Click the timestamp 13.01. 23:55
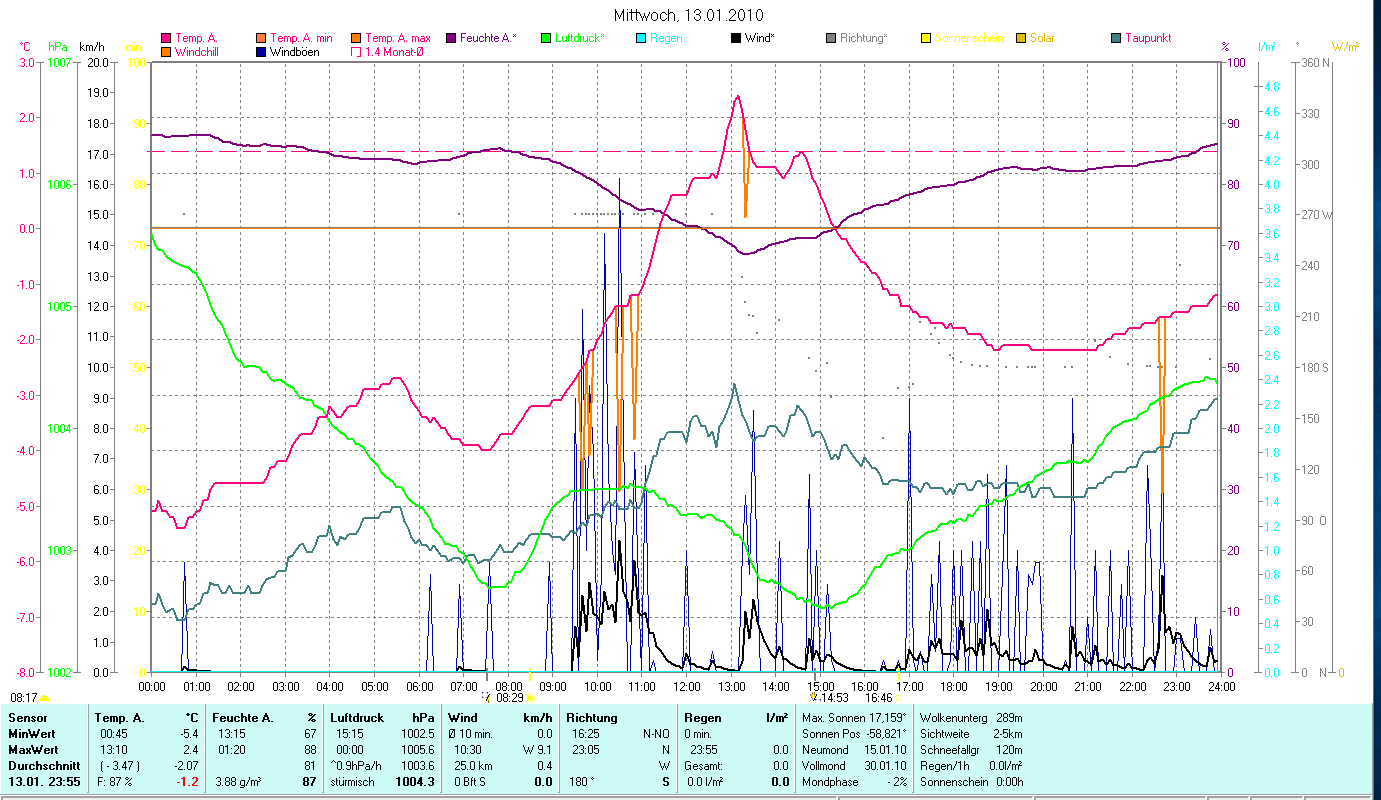 point(42,782)
